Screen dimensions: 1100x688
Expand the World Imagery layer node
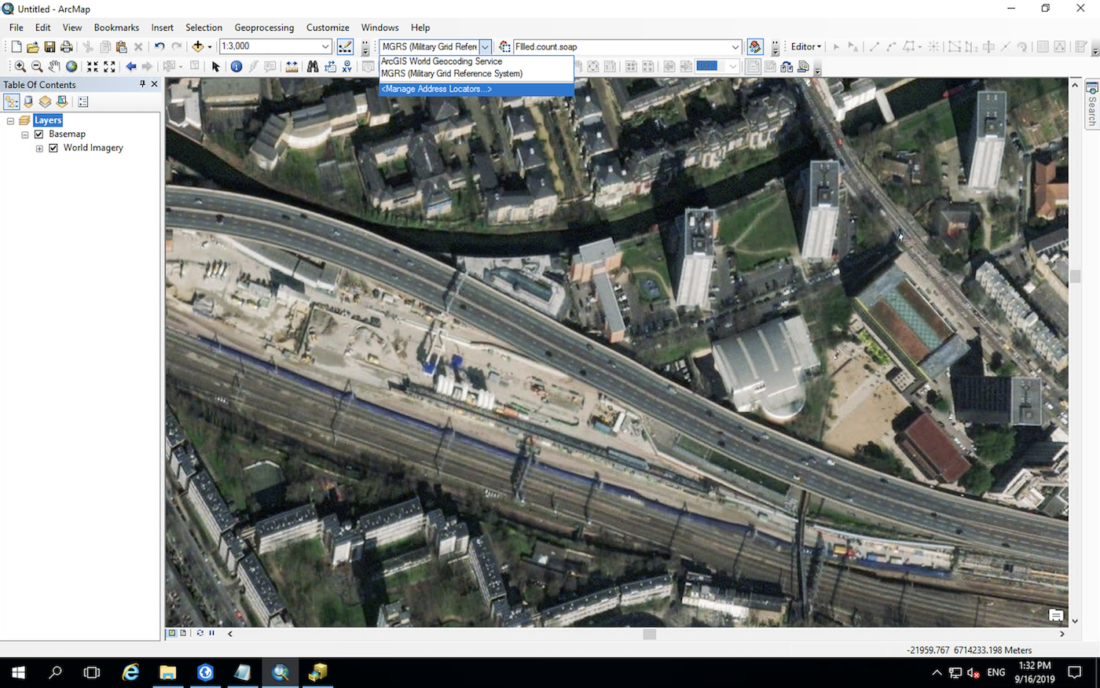pos(39,148)
